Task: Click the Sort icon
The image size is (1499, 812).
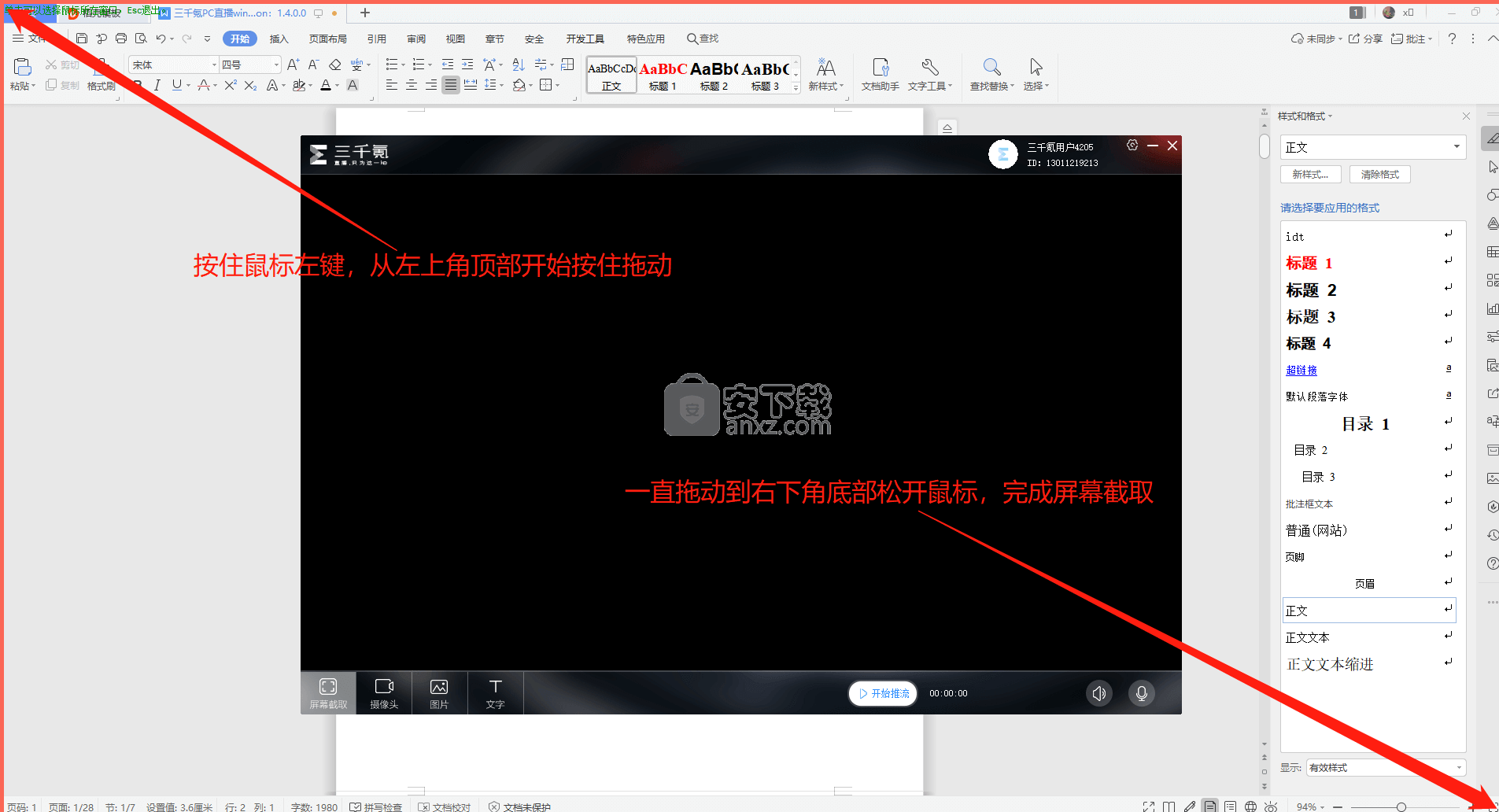Action: click(519, 65)
